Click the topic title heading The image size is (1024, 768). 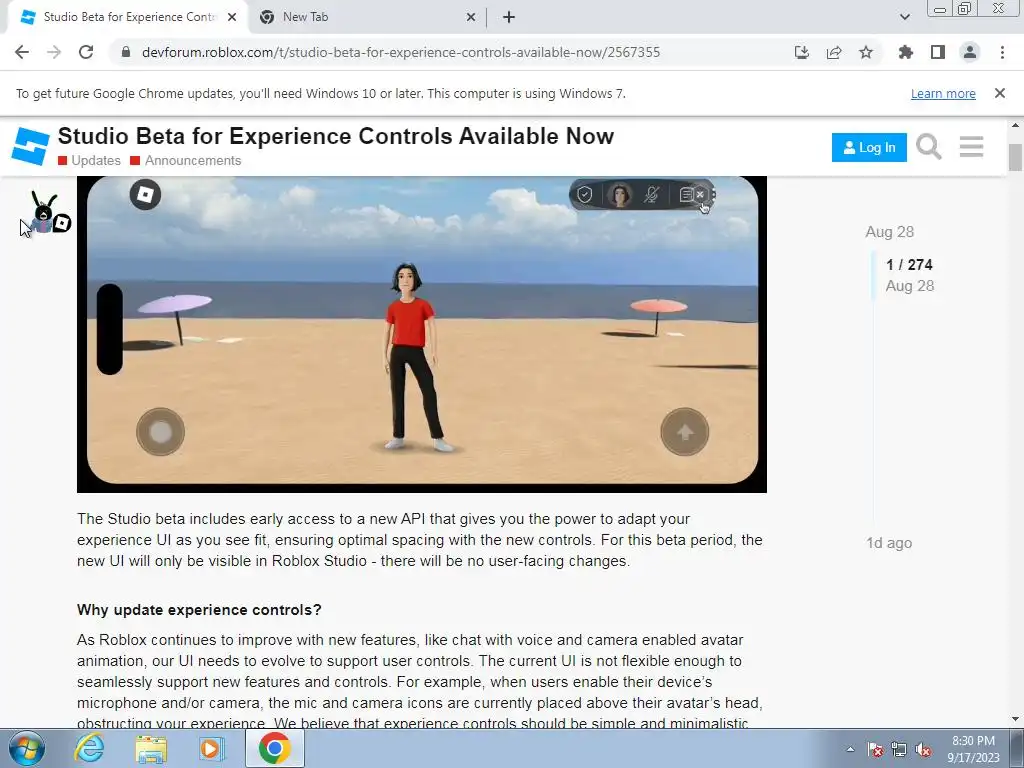(336, 136)
